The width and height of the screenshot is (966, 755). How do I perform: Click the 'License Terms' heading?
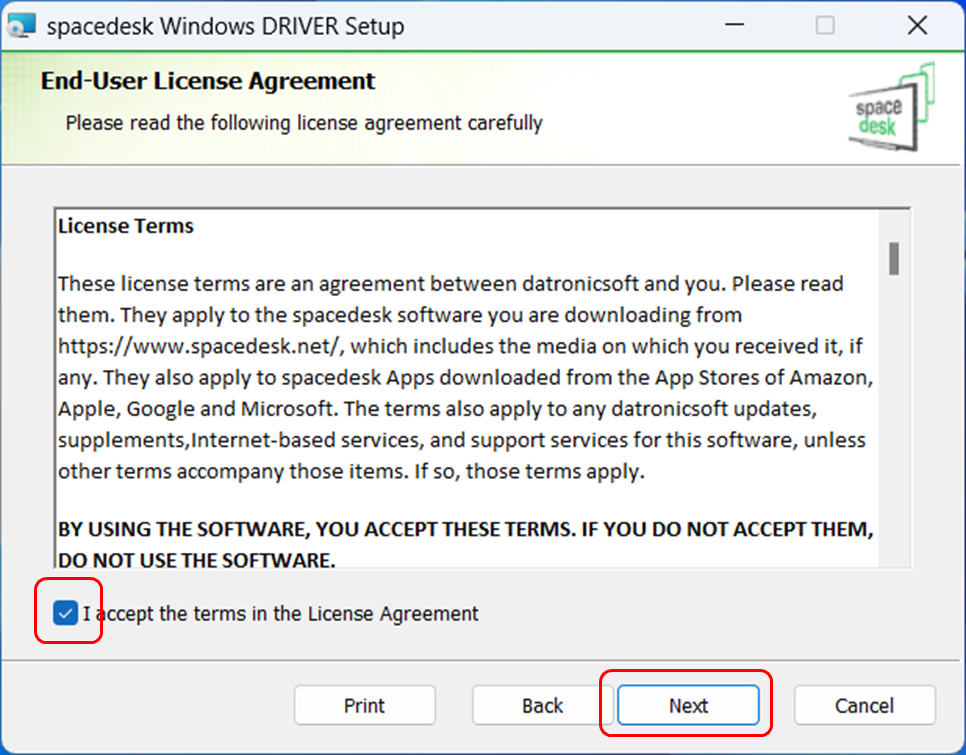(126, 226)
